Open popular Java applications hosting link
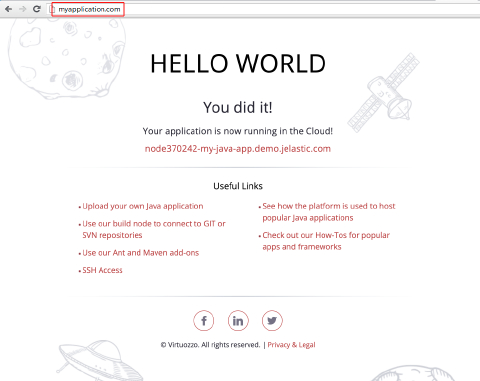 (329, 212)
